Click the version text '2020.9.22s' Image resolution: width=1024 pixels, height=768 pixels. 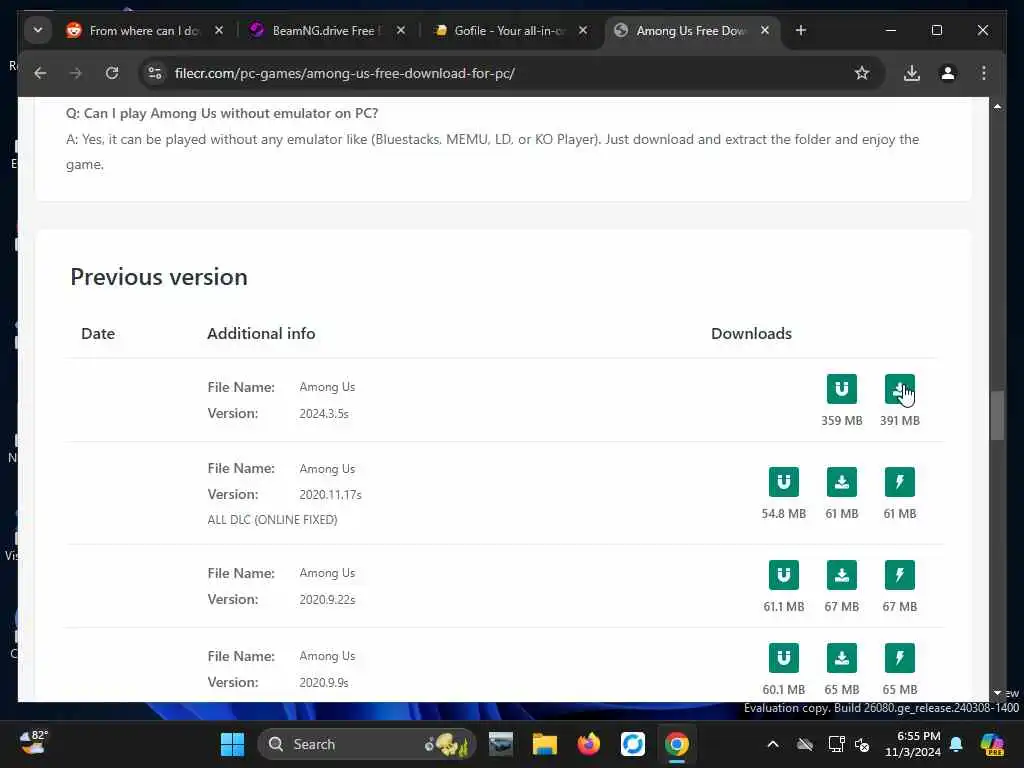tap(327, 600)
